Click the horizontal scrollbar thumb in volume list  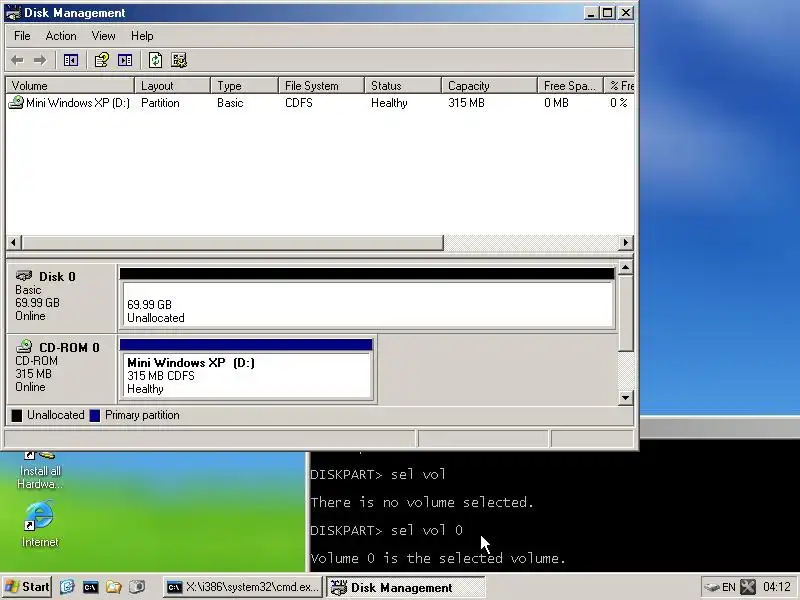233,242
